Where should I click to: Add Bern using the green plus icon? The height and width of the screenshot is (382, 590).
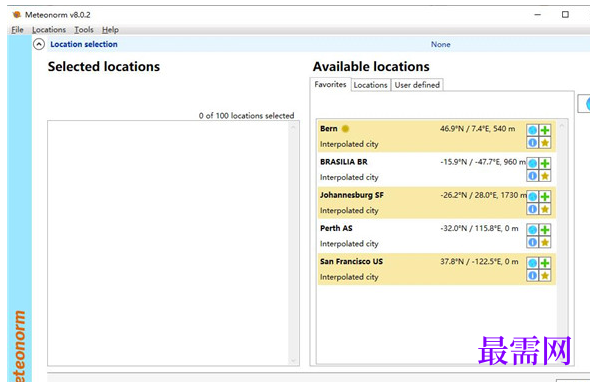point(545,130)
